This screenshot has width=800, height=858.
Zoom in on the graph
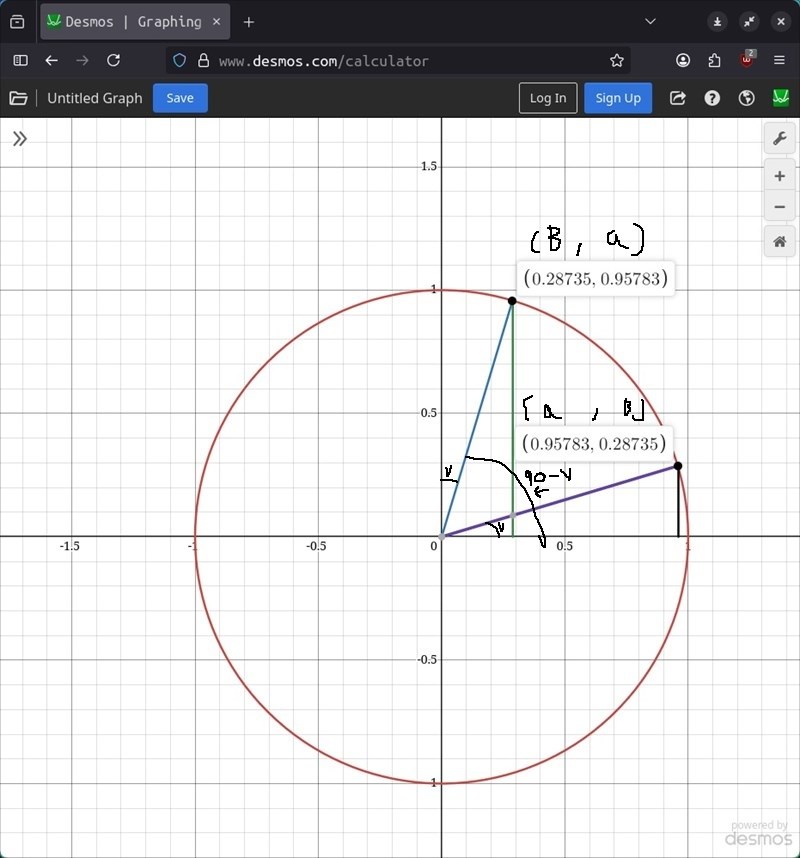(779, 176)
